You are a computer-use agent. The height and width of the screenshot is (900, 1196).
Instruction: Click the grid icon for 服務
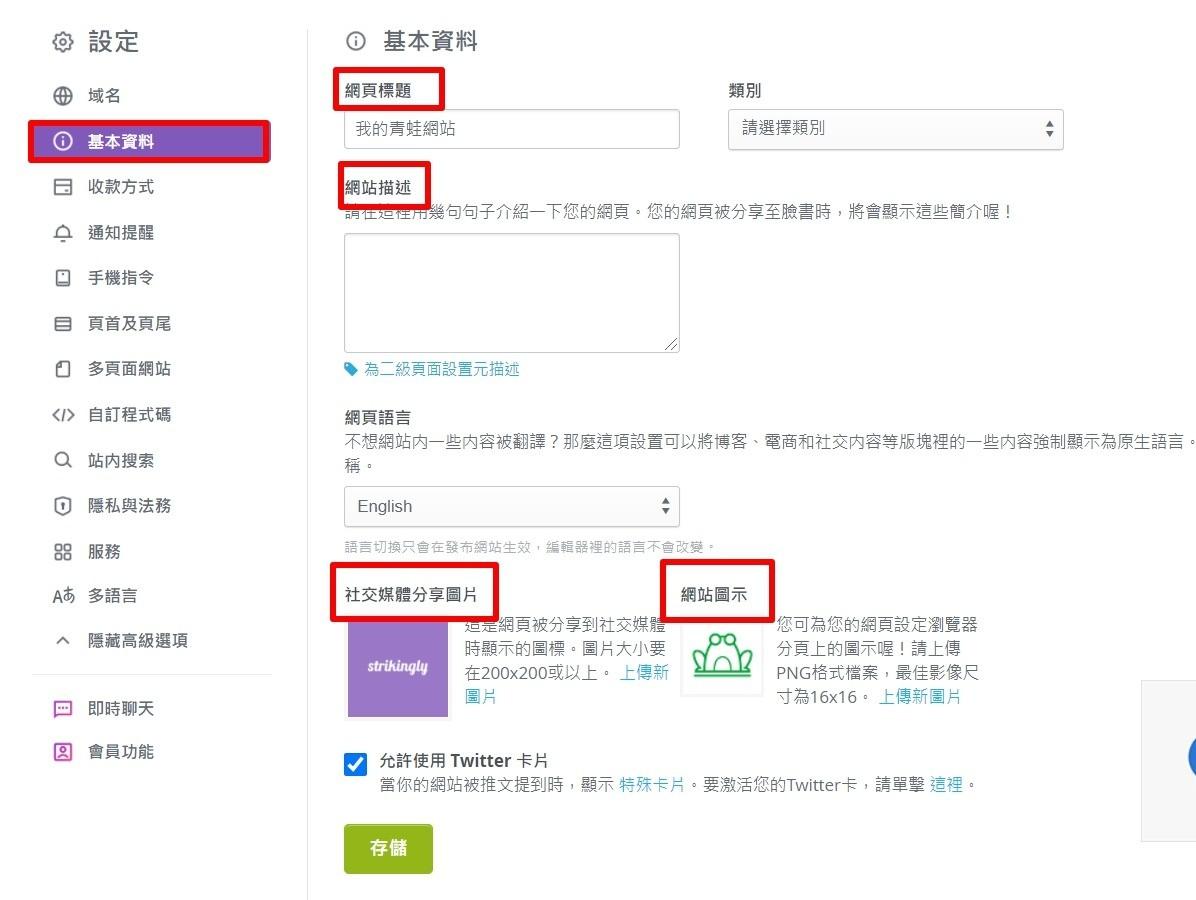point(63,552)
